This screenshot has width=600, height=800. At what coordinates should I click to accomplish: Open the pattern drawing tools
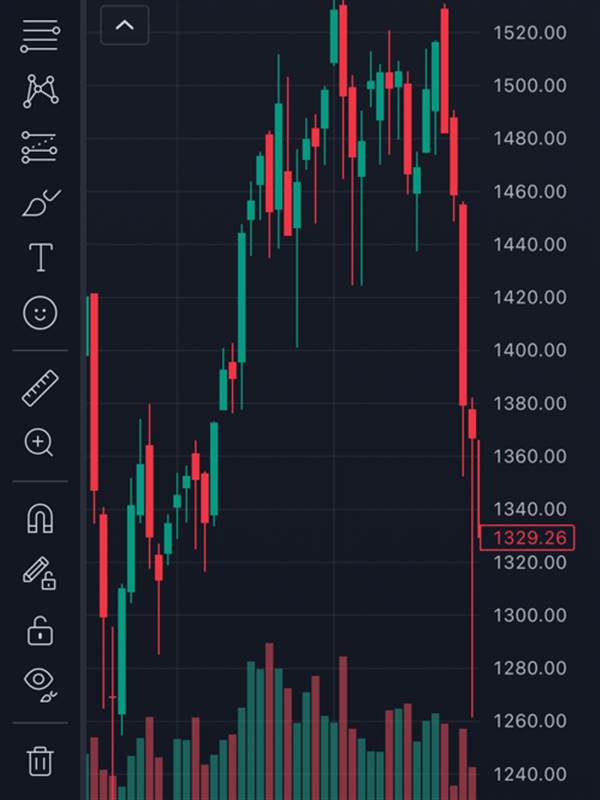[x=40, y=92]
